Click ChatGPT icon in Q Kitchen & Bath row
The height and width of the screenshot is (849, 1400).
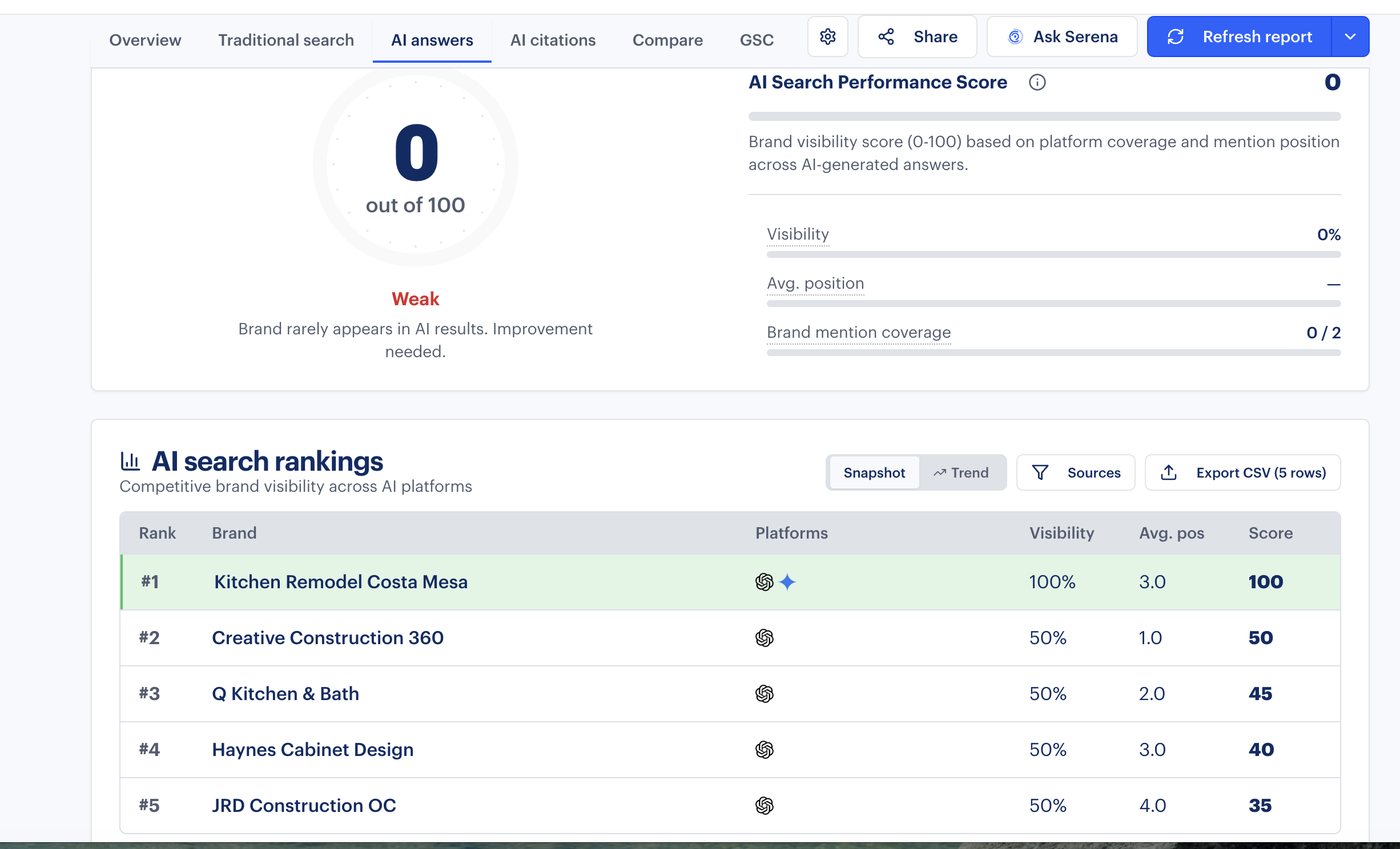point(765,694)
